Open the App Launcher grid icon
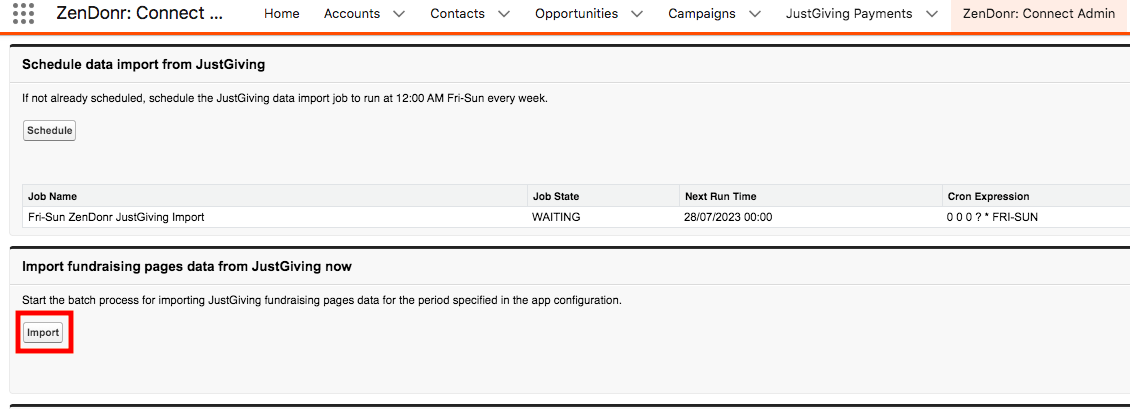 (24, 14)
